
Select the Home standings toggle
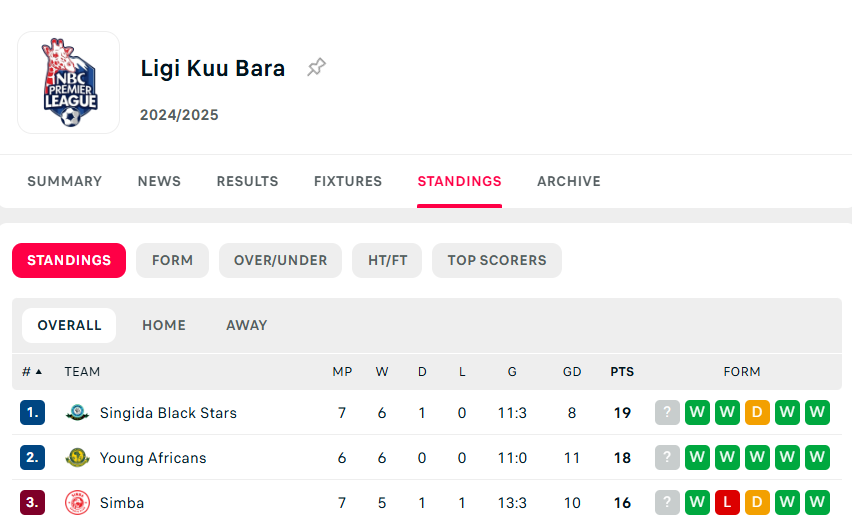164,325
